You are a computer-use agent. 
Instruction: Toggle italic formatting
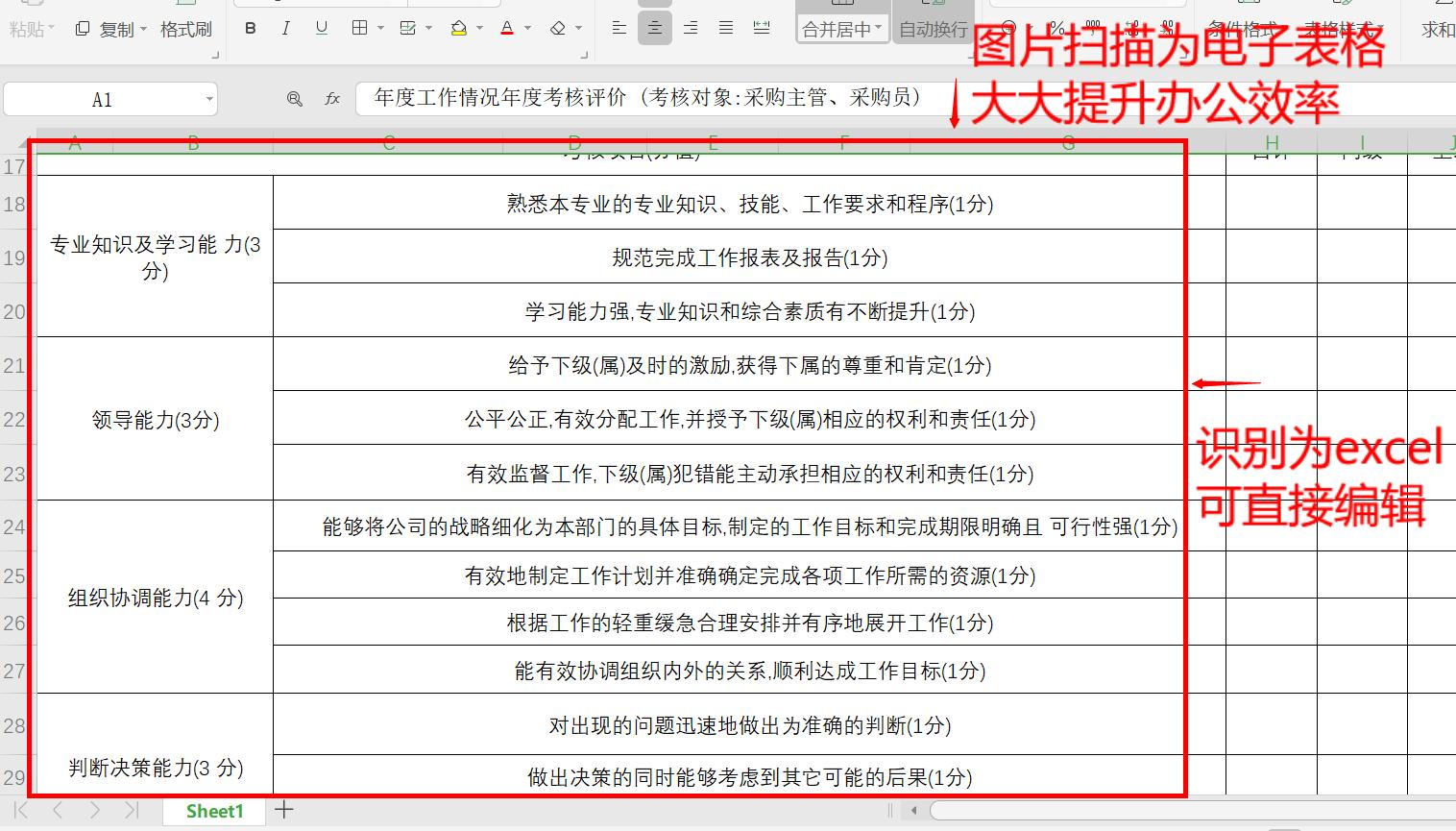pos(285,29)
